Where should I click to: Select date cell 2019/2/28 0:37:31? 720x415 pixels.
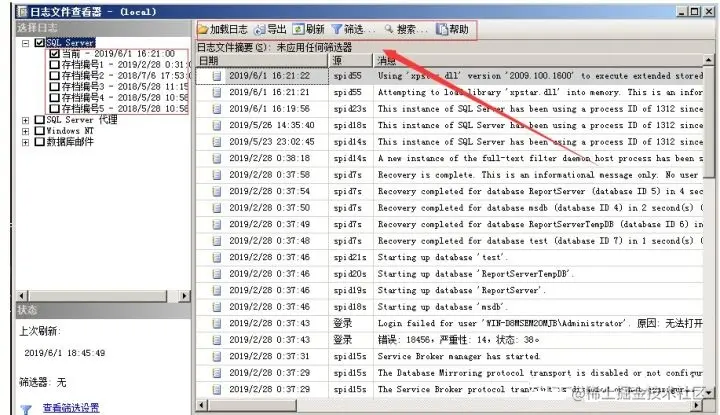tap(270, 357)
